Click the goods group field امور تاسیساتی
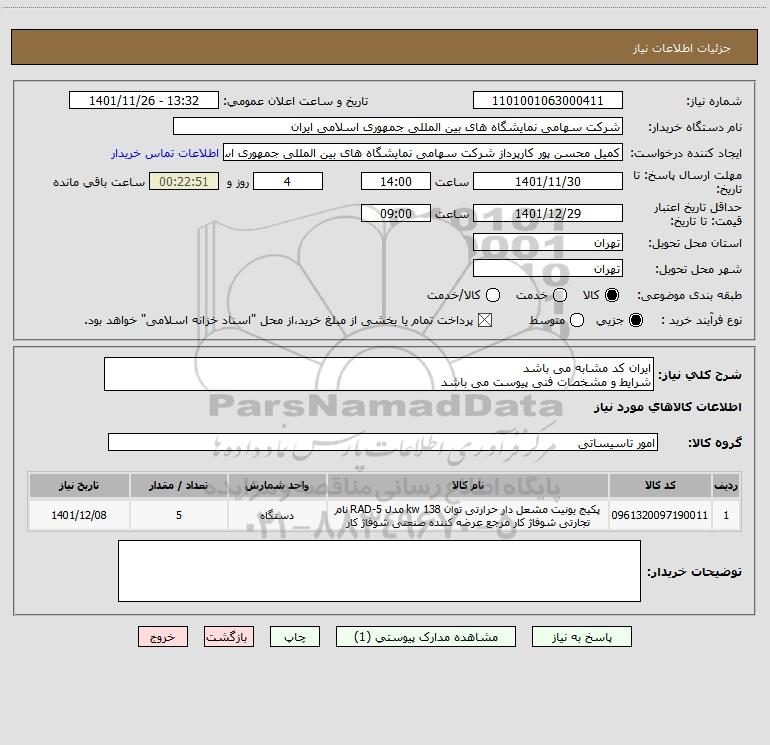This screenshot has height=745, width=770. [x=383, y=442]
